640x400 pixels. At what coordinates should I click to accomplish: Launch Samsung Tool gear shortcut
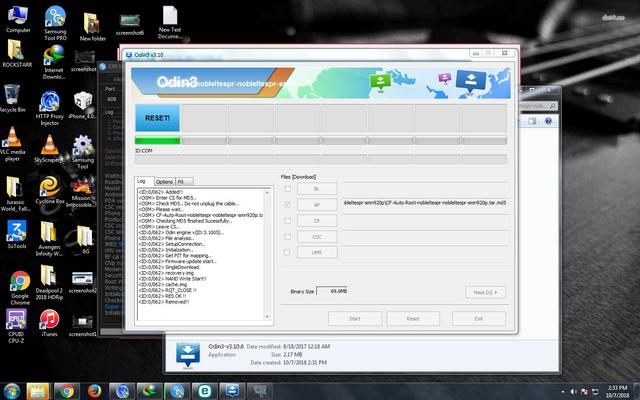pyautogui.click(x=83, y=152)
